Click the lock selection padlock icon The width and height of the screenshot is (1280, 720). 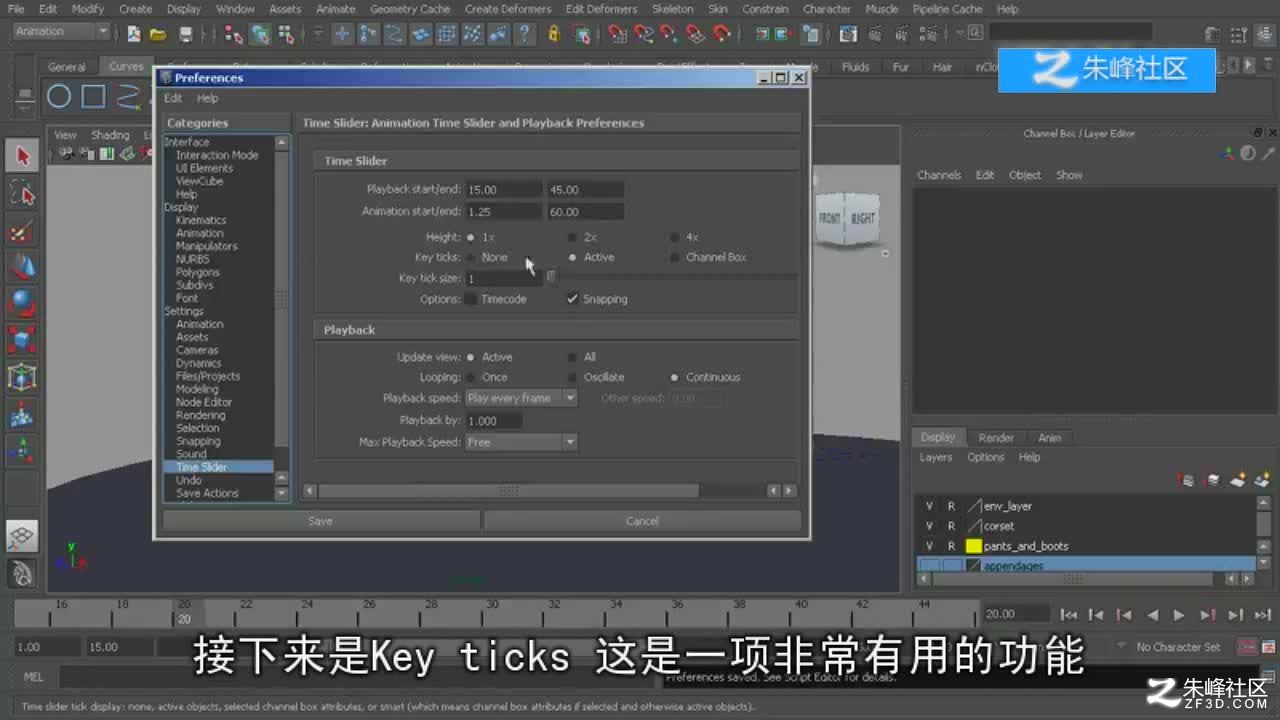tap(554, 35)
